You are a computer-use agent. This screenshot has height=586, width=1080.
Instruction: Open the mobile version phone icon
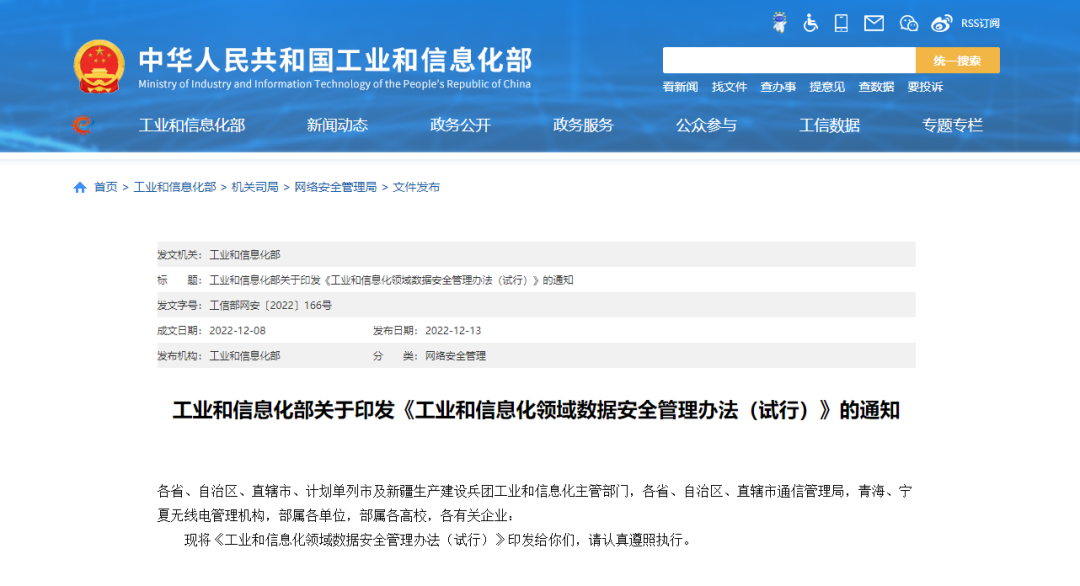point(841,23)
